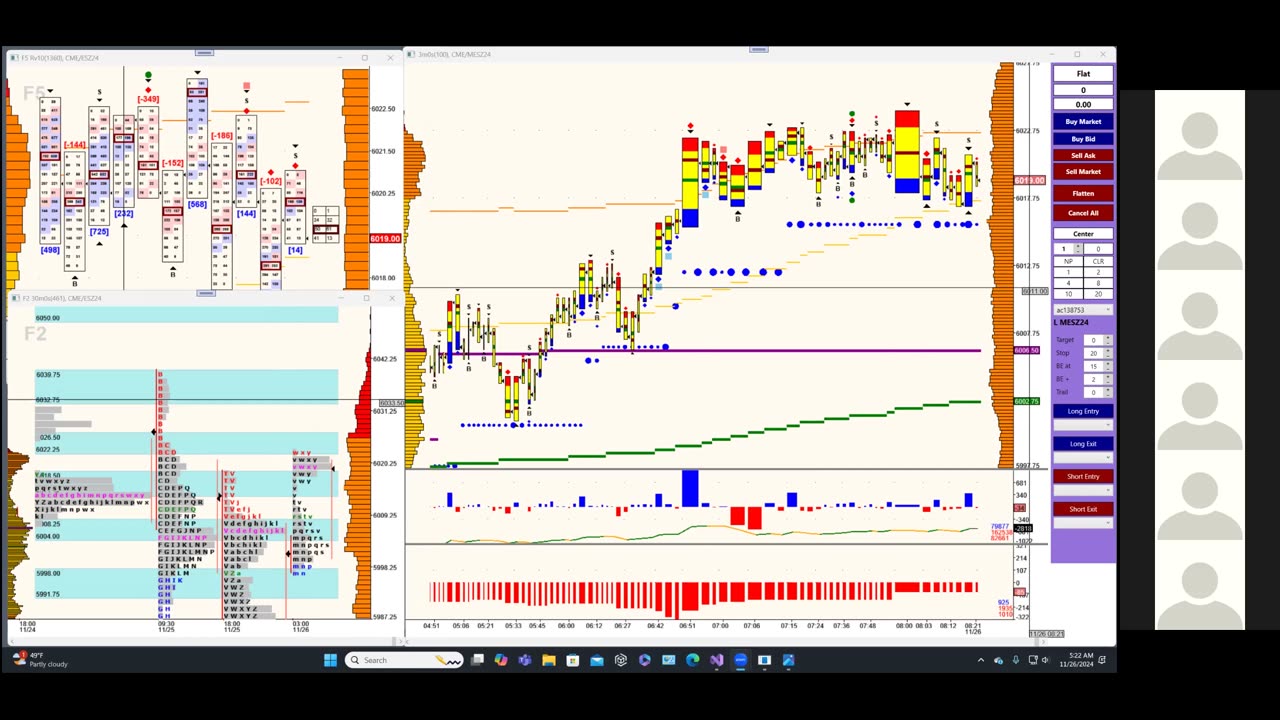Open File Explorer from the taskbar
The image size is (1280, 720).
(549, 660)
